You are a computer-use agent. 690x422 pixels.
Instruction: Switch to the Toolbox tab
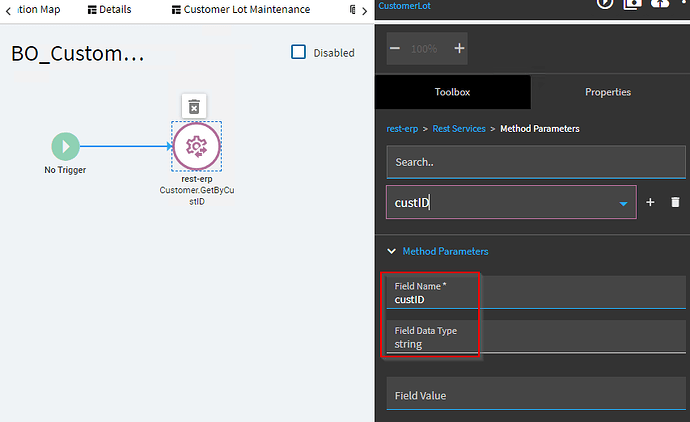click(452, 92)
